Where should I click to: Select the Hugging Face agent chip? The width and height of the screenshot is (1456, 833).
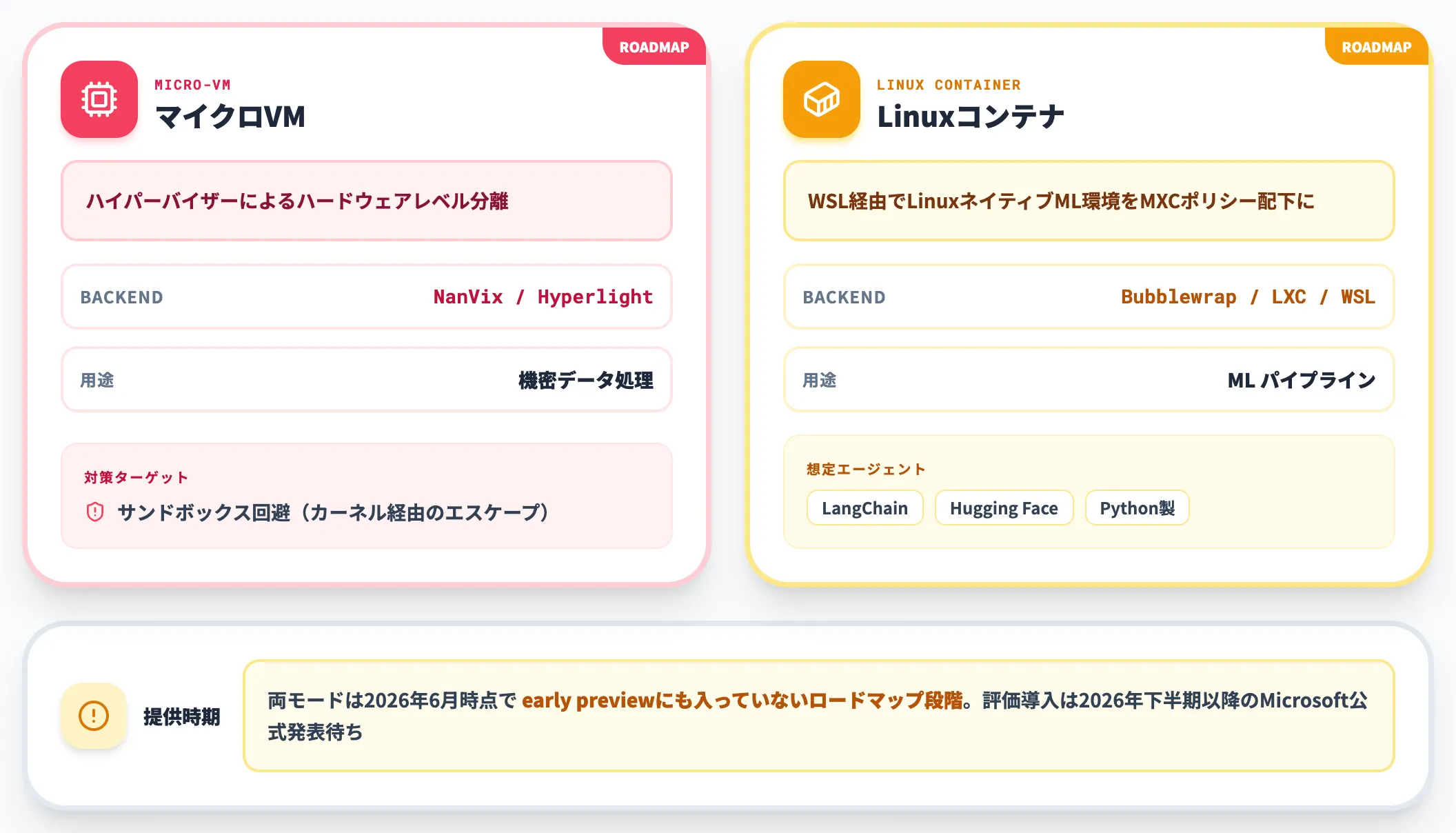[1004, 508]
